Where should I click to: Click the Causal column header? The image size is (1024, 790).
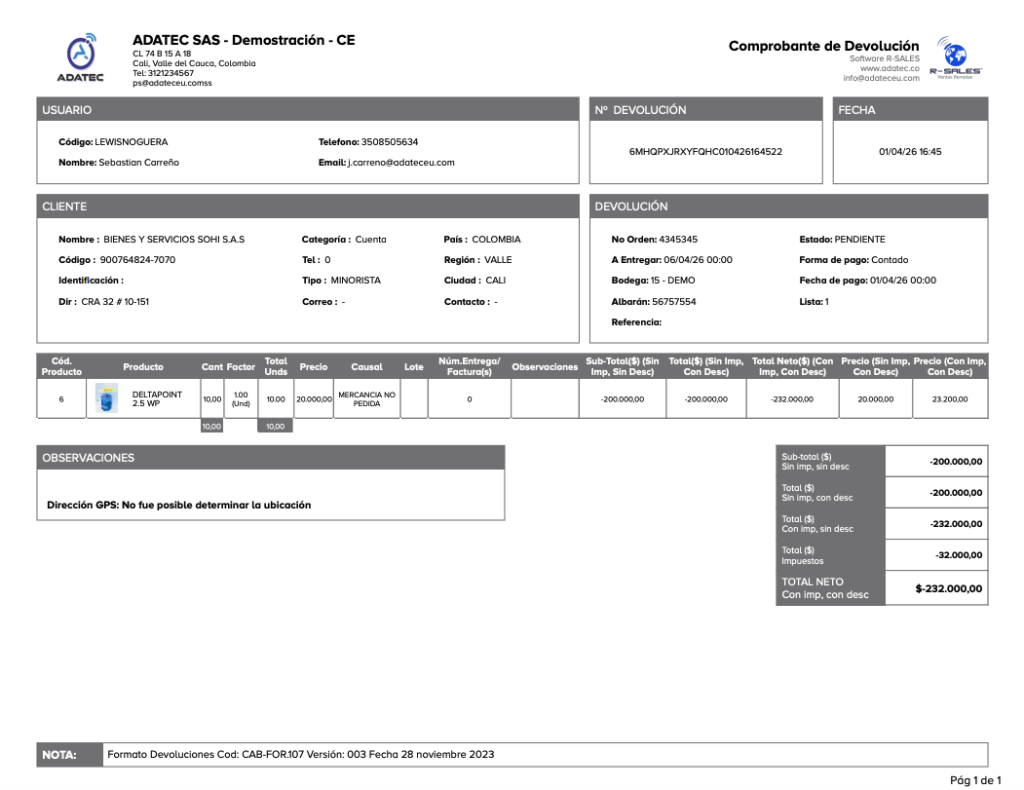(x=366, y=366)
